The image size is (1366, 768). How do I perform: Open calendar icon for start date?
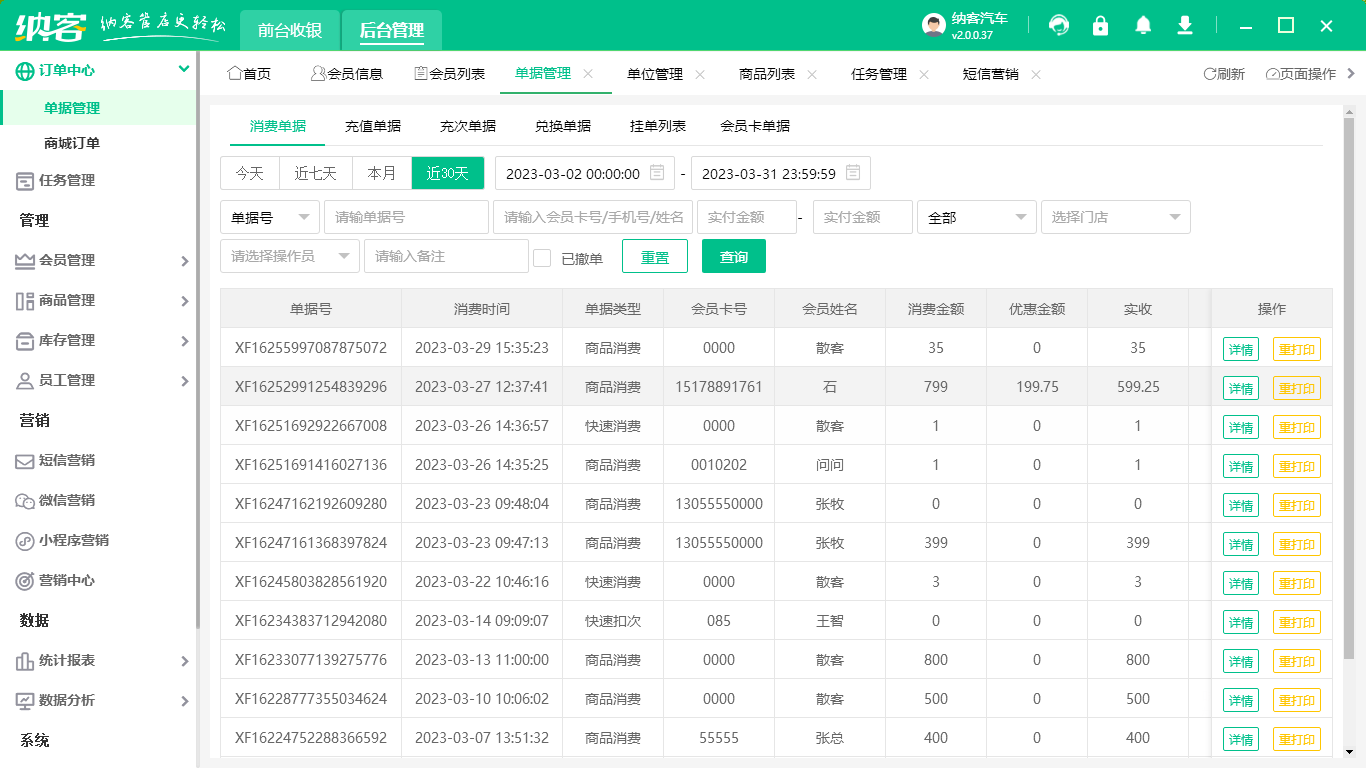click(657, 173)
